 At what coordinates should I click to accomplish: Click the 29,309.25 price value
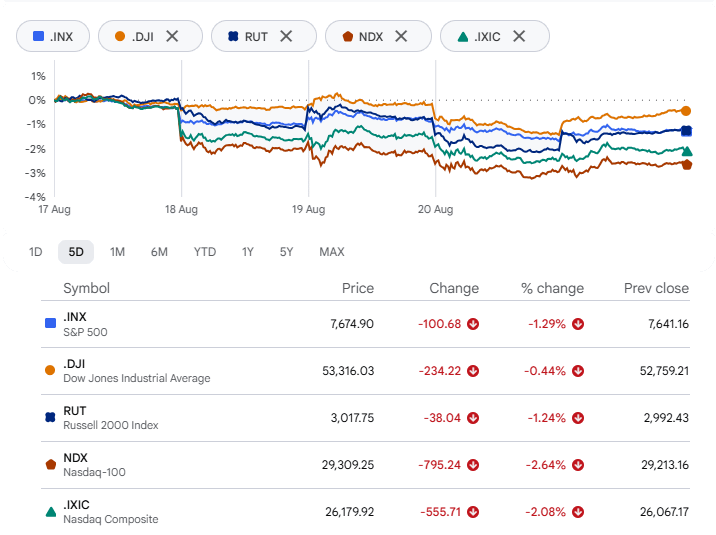pyautogui.click(x=348, y=465)
